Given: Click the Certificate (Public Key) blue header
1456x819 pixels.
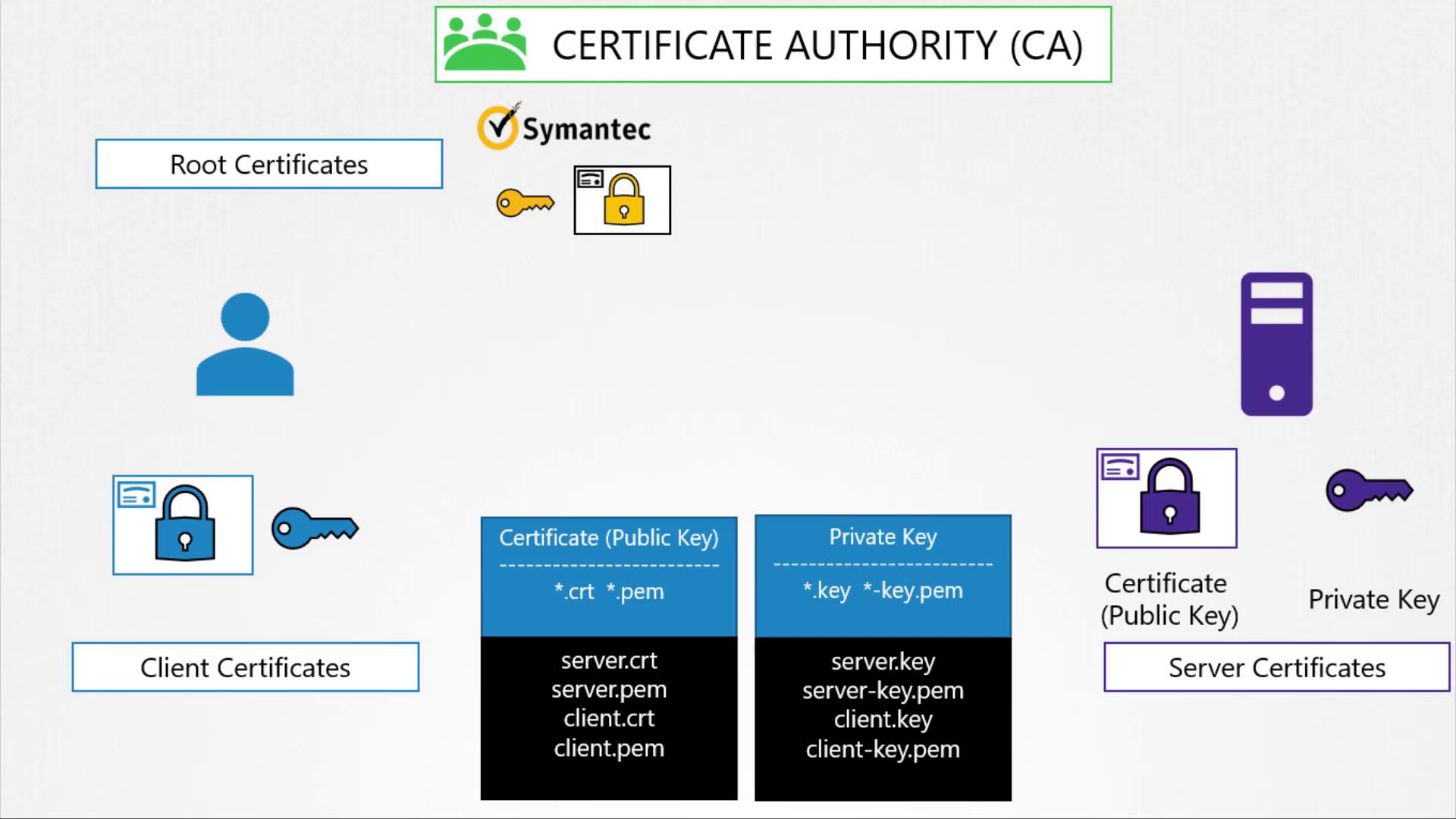Looking at the screenshot, I should tap(608, 538).
